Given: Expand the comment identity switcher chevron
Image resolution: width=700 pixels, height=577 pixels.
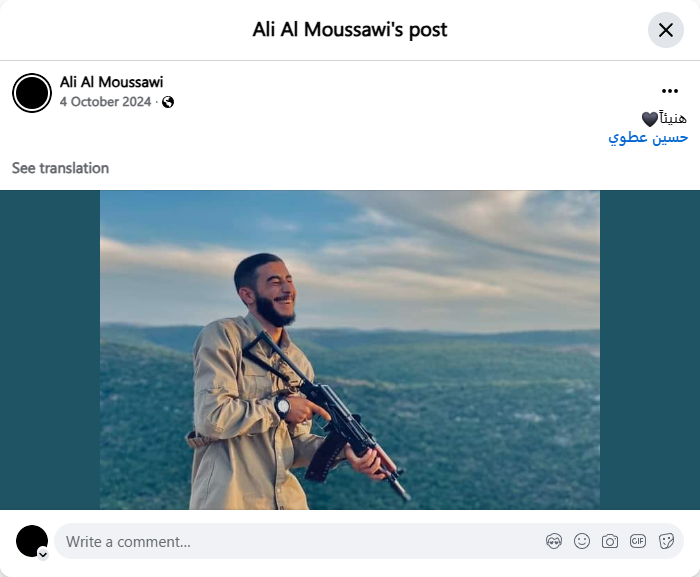Looking at the screenshot, I should click(x=43, y=553).
